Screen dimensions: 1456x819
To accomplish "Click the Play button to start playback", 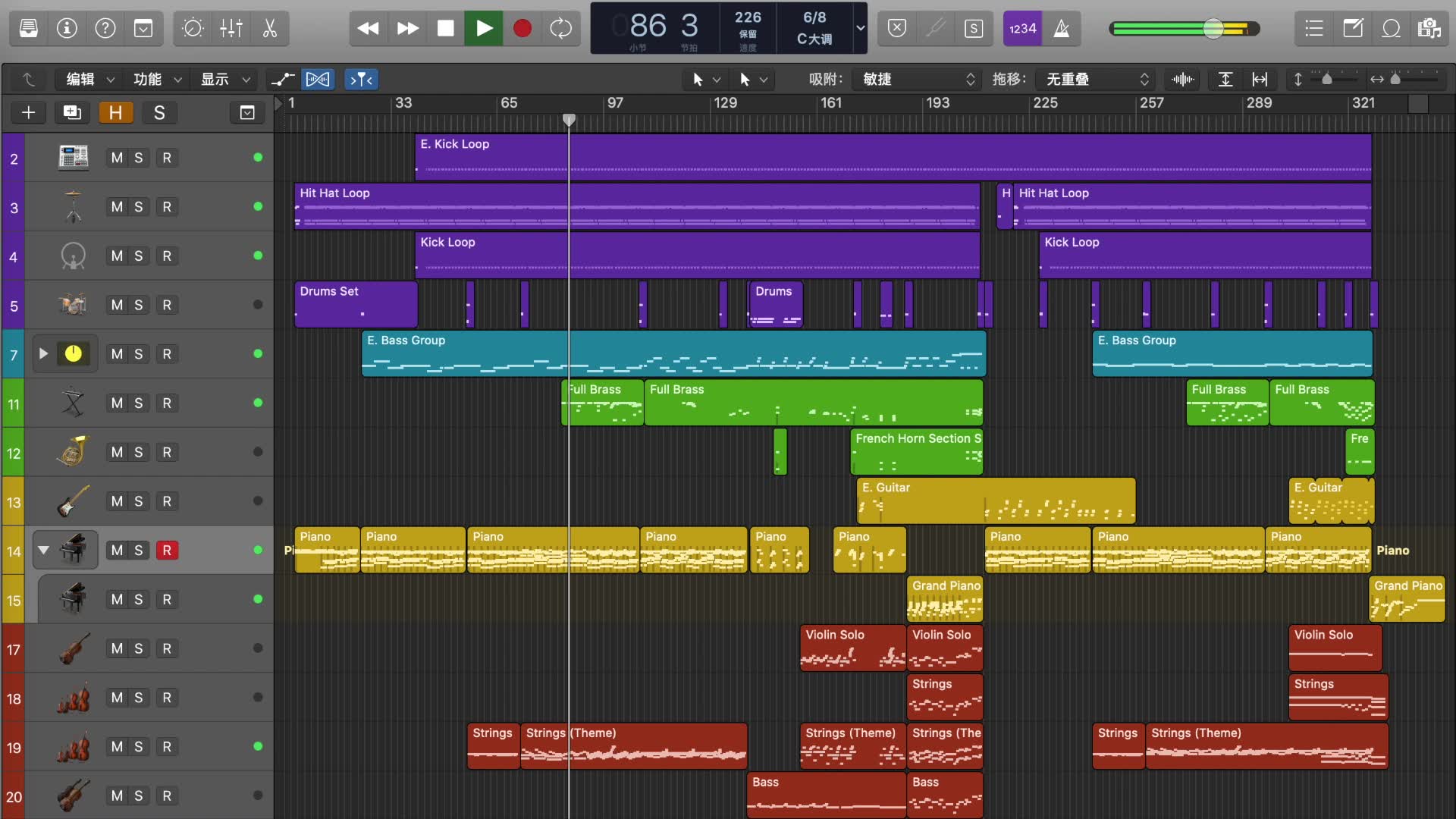I will tap(484, 28).
